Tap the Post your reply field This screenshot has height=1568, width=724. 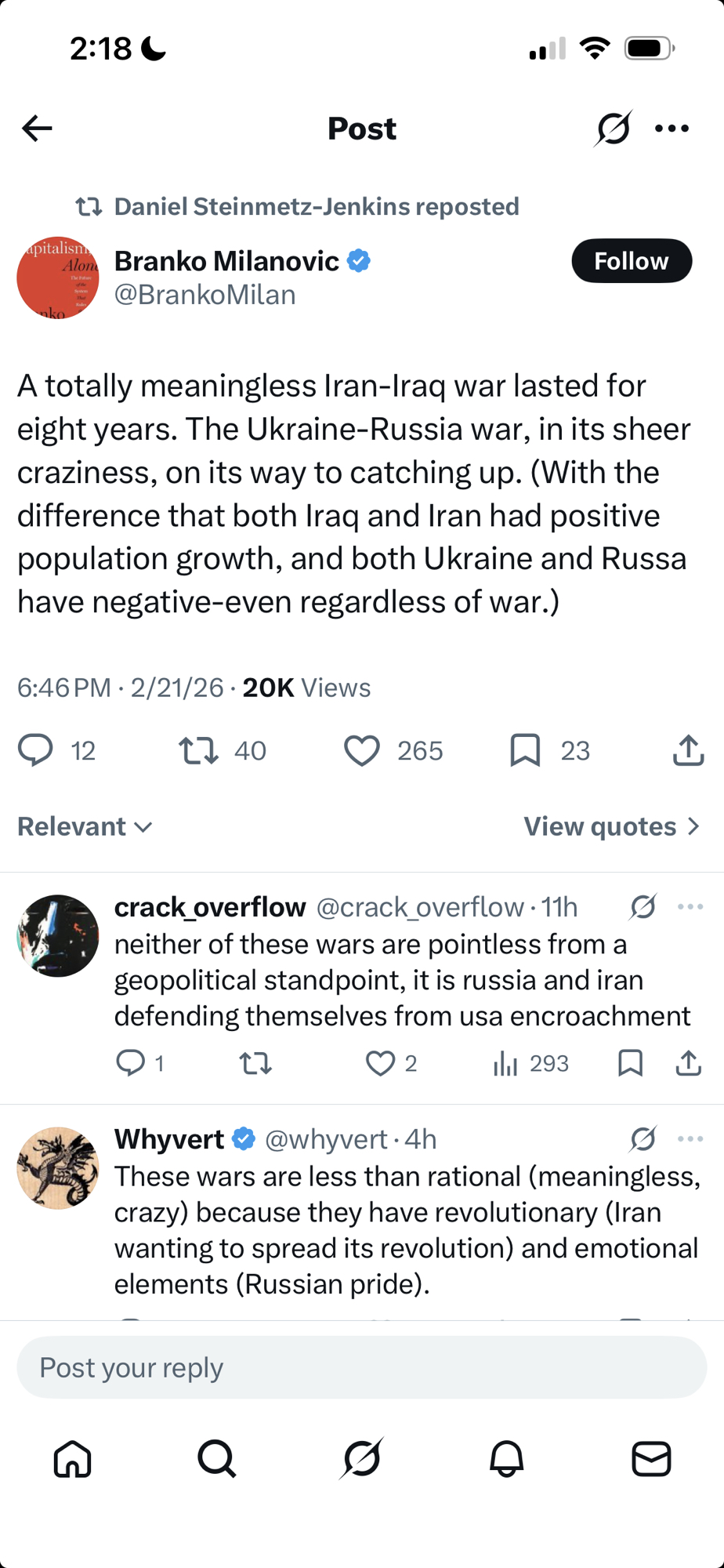(362, 1368)
